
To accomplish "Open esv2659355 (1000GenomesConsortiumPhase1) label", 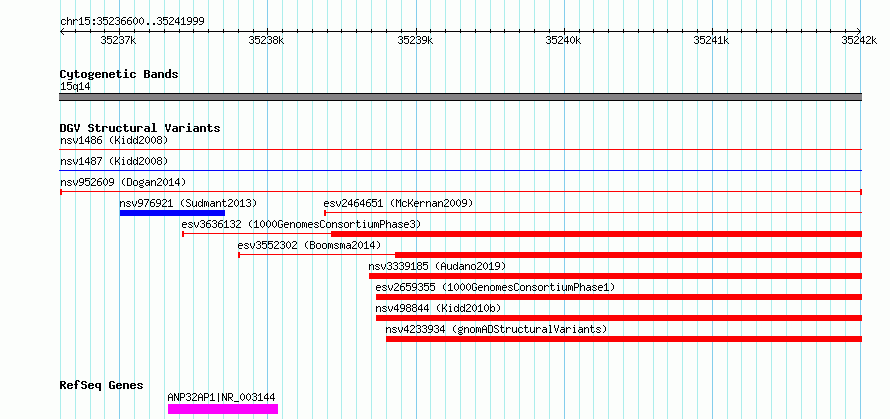I will (x=496, y=287).
